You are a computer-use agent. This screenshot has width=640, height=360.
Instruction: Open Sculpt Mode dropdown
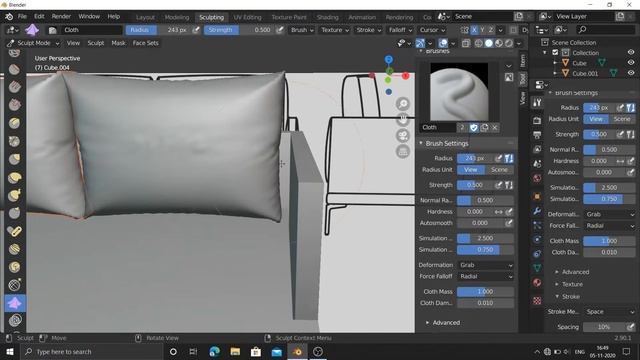click(x=33, y=43)
